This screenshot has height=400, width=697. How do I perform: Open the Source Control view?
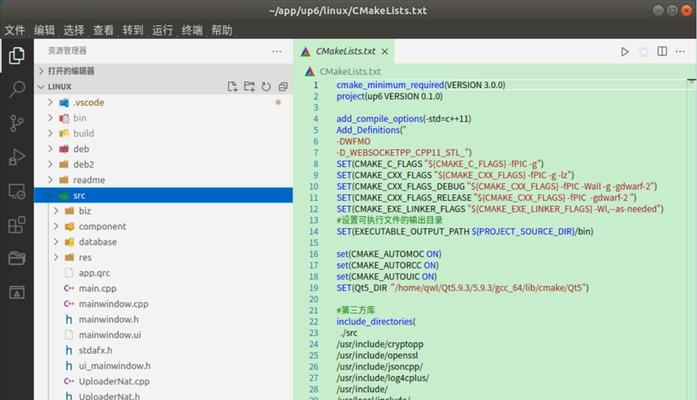[x=16, y=123]
